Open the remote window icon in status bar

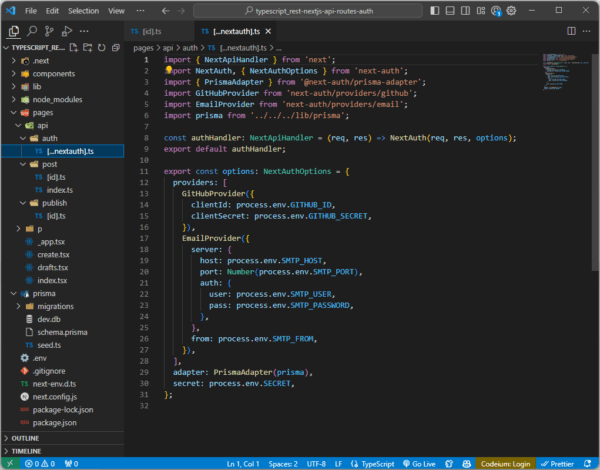[10, 463]
